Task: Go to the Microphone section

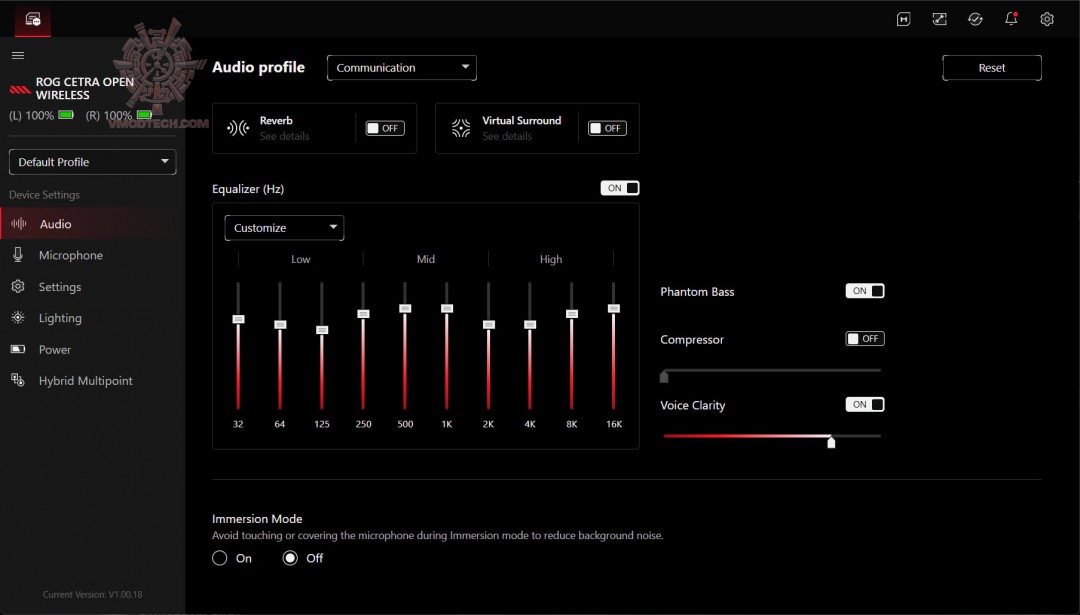Action: click(x=92, y=255)
